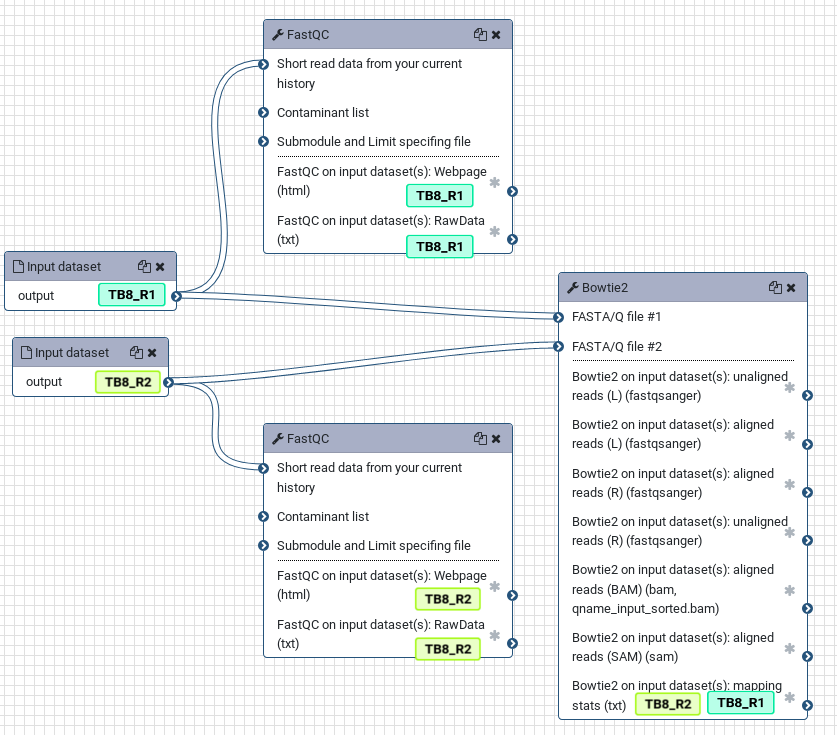The image size is (837, 735).
Task: Toggle asterisk for Bowtie2 aligned reads (R)
Action: tap(790, 485)
